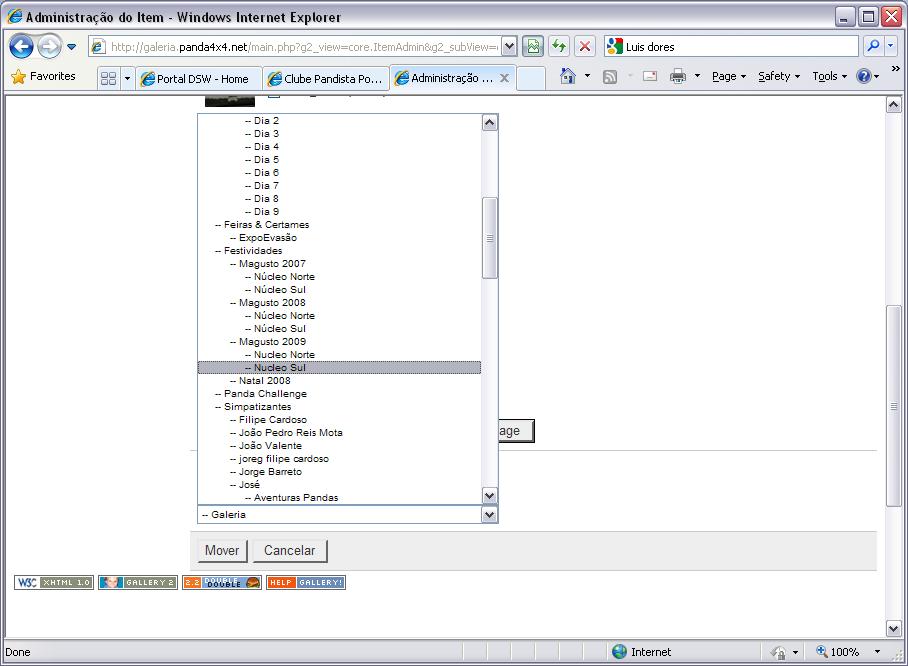This screenshot has height=666, width=908.
Task: Click the dropdown list scrollbar thumb
Action: [489, 238]
